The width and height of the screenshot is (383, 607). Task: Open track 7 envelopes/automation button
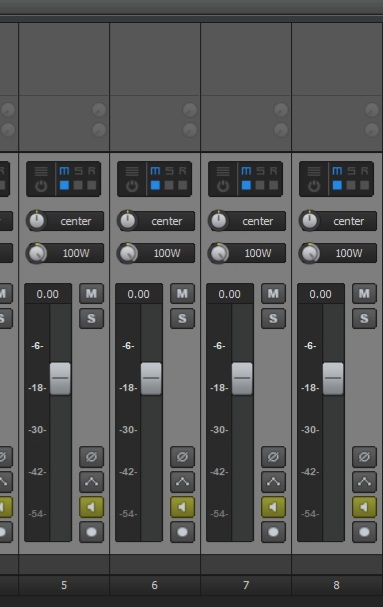[x=273, y=482]
